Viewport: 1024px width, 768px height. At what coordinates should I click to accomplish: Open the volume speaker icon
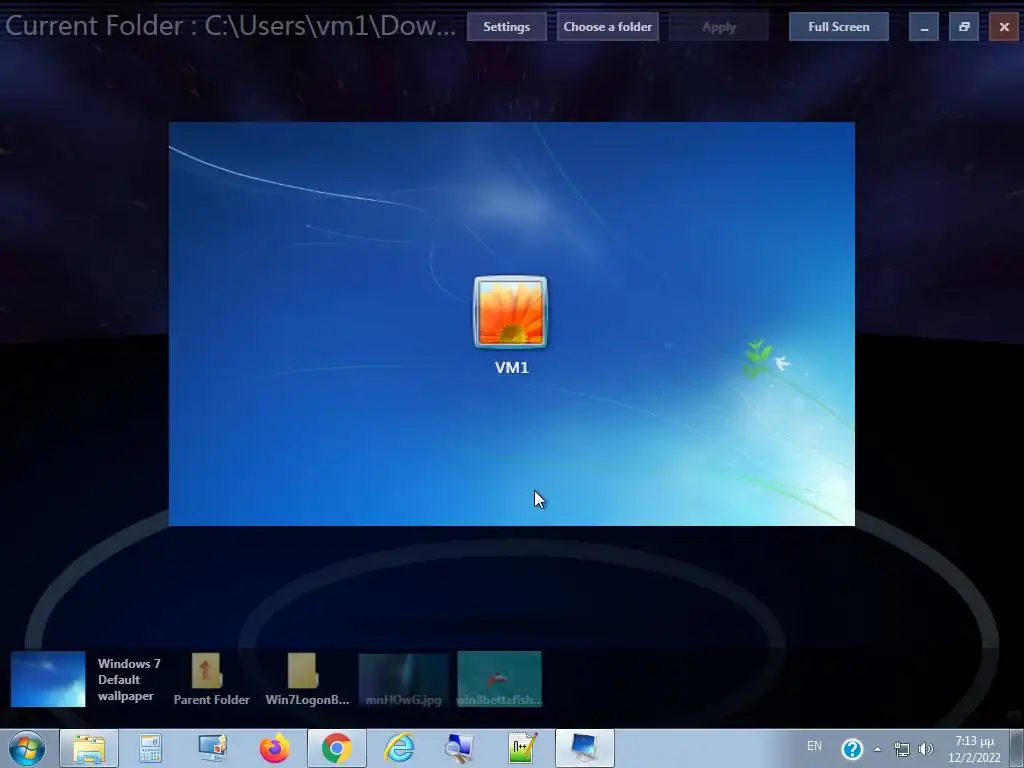tap(925, 749)
